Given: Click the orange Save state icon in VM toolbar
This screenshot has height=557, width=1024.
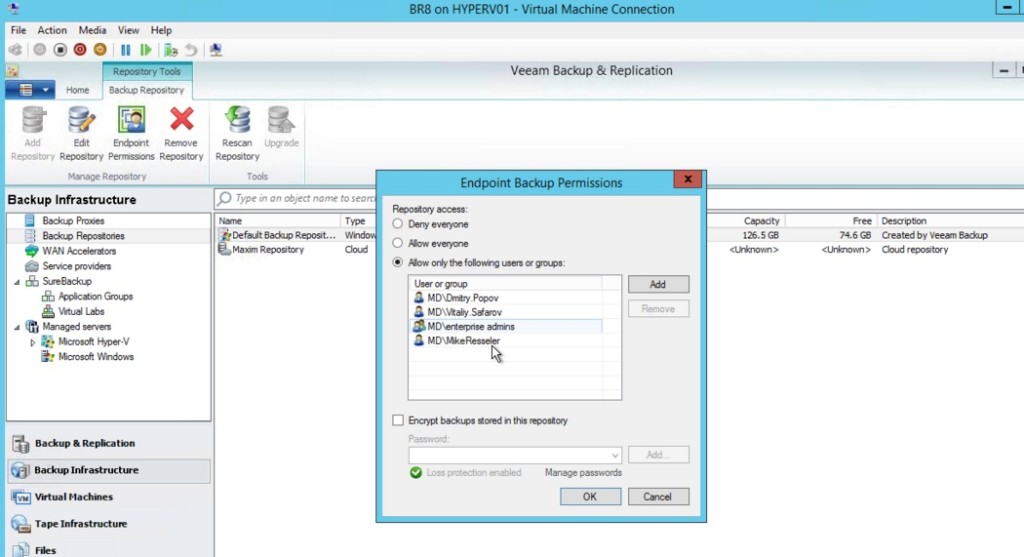Looking at the screenshot, I should click(x=100, y=50).
